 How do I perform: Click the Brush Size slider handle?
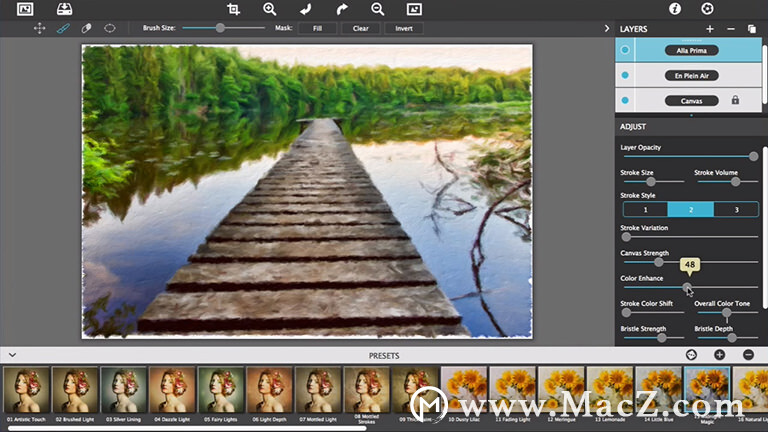(220, 28)
